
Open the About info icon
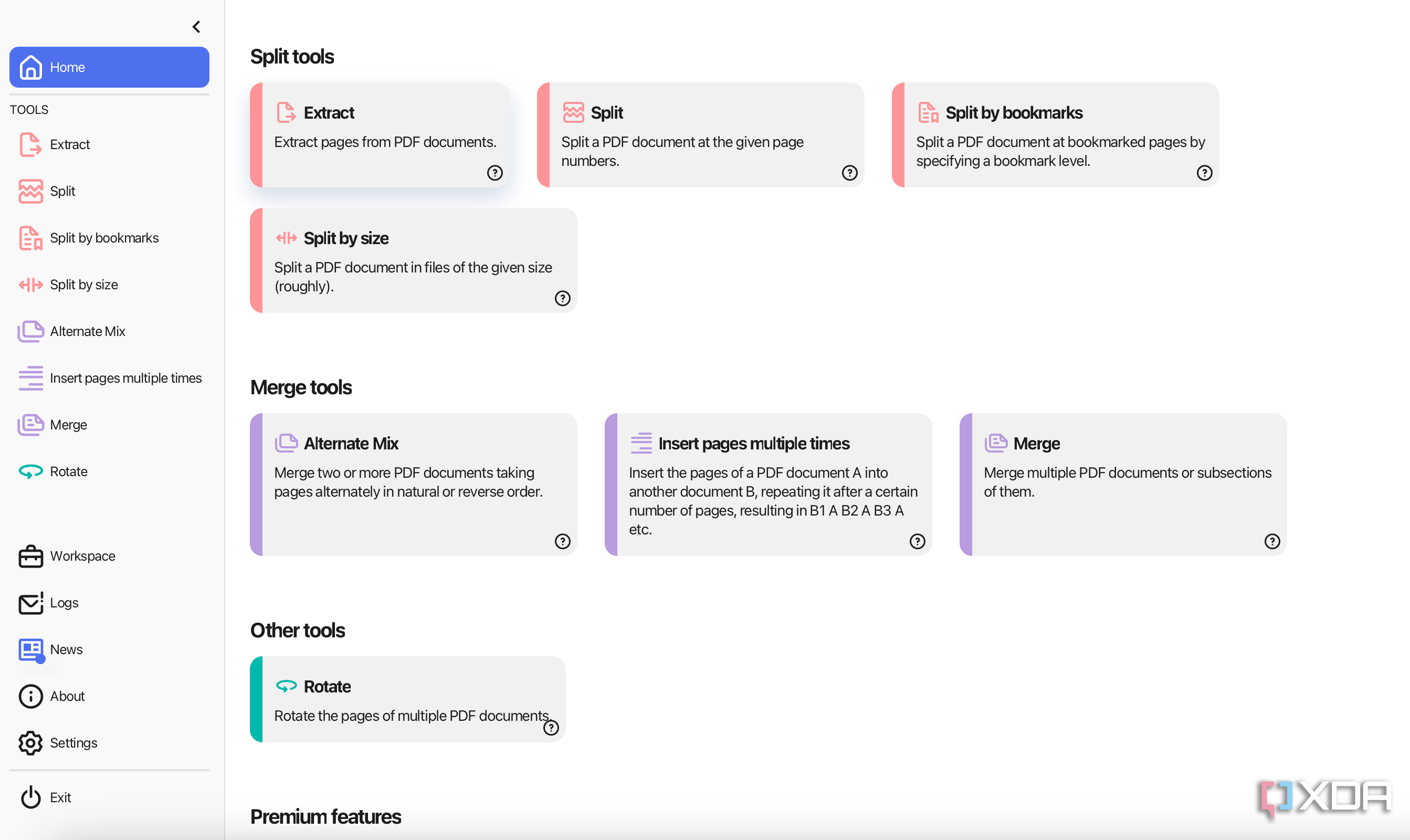coord(30,696)
